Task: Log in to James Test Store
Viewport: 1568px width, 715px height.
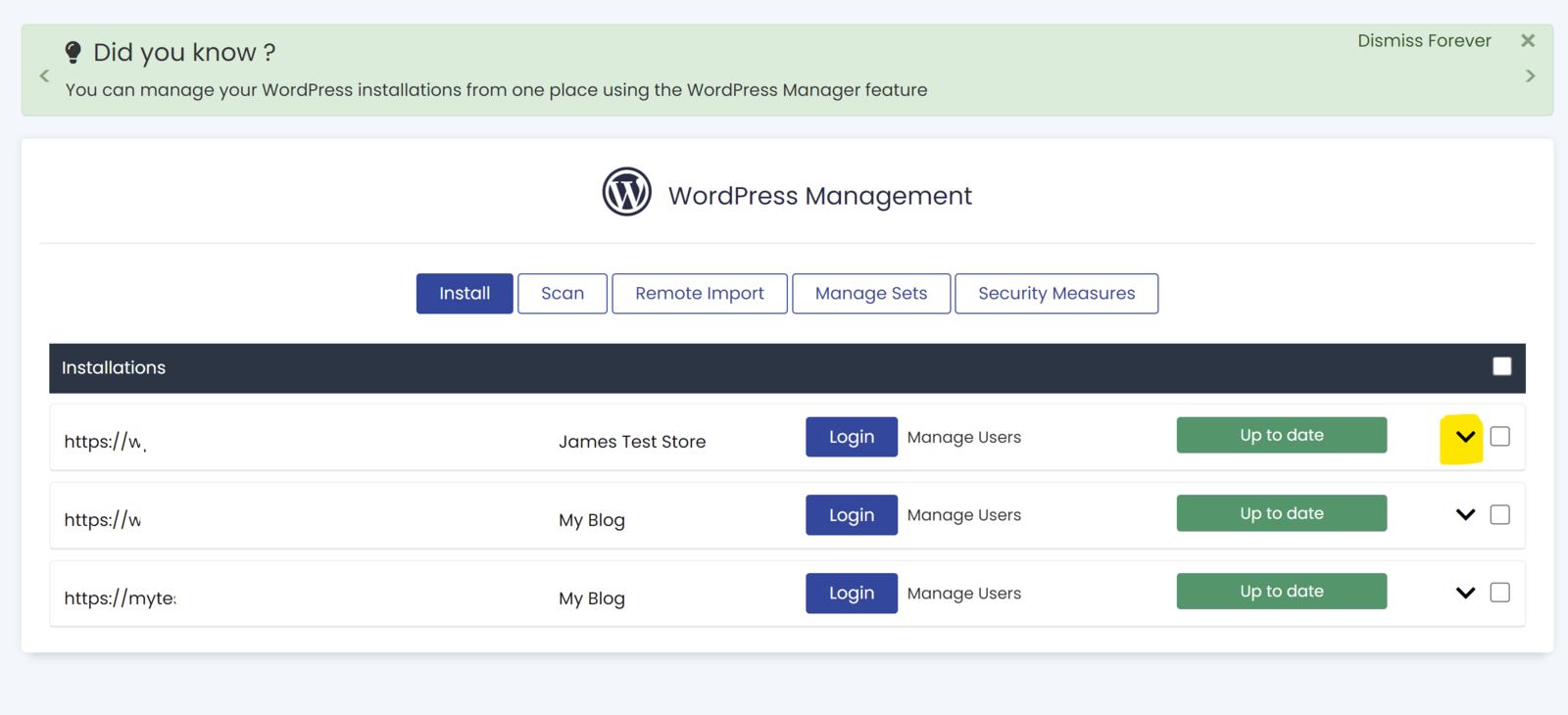Action: tap(852, 437)
